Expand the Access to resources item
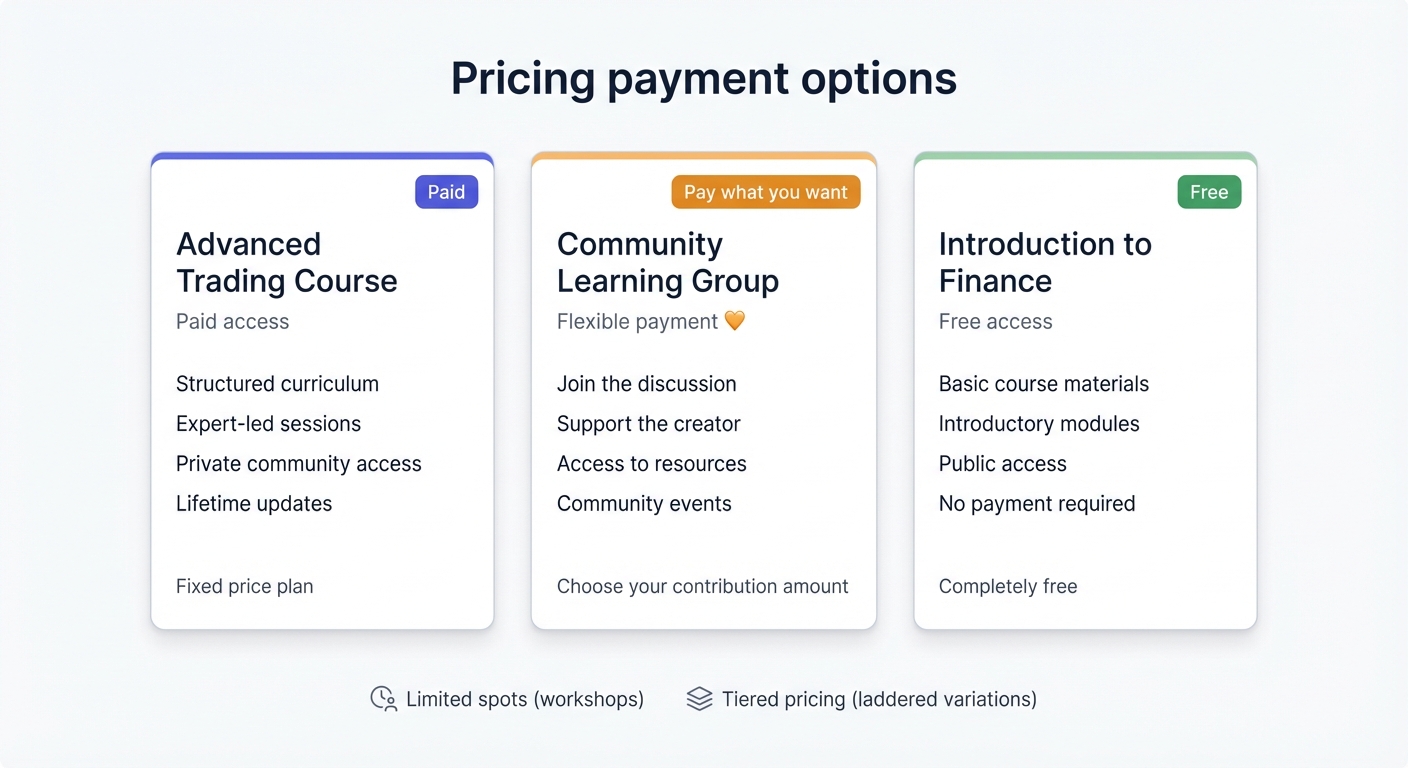This screenshot has width=1408, height=768. [652, 463]
